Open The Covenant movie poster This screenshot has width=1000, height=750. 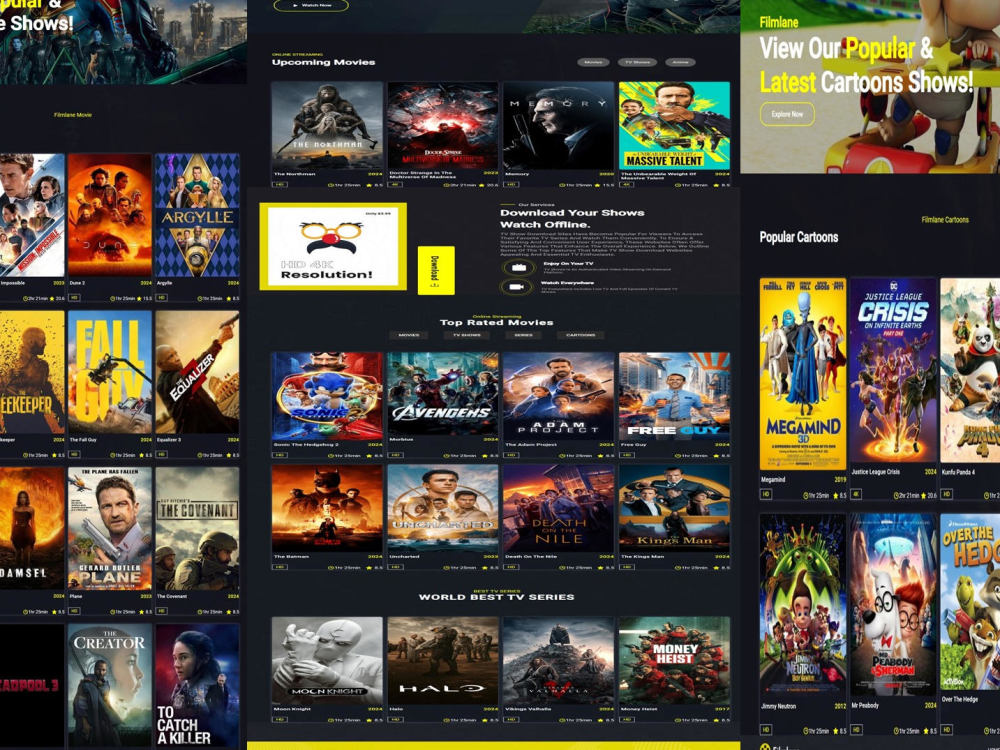(198, 529)
